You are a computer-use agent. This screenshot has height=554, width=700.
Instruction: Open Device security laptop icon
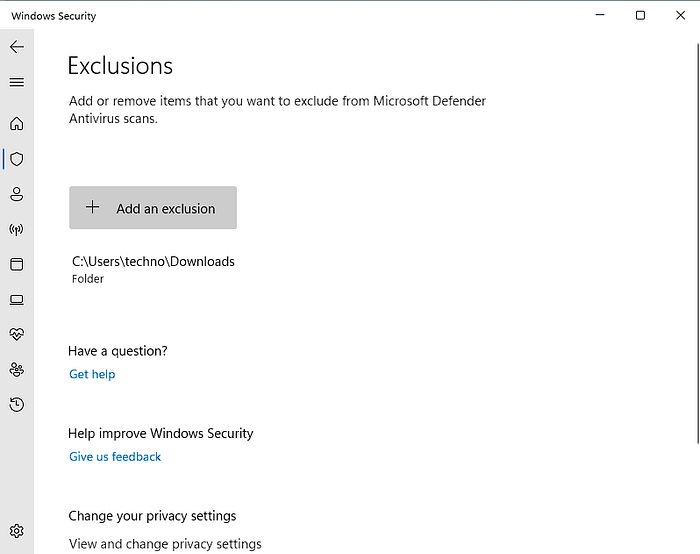click(17, 300)
